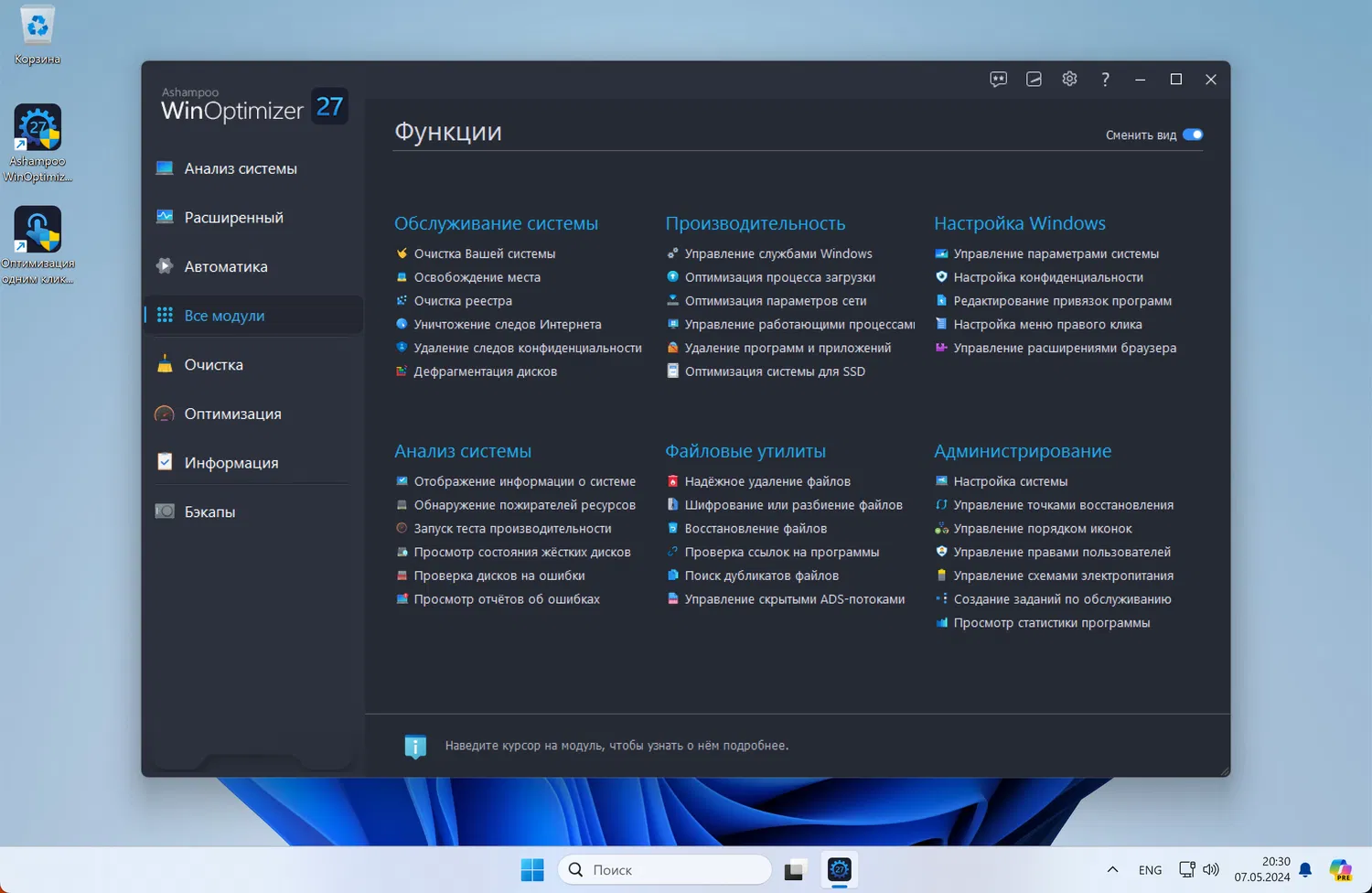Expand the hidden tray icons chevron
1372x893 pixels.
[1112, 869]
